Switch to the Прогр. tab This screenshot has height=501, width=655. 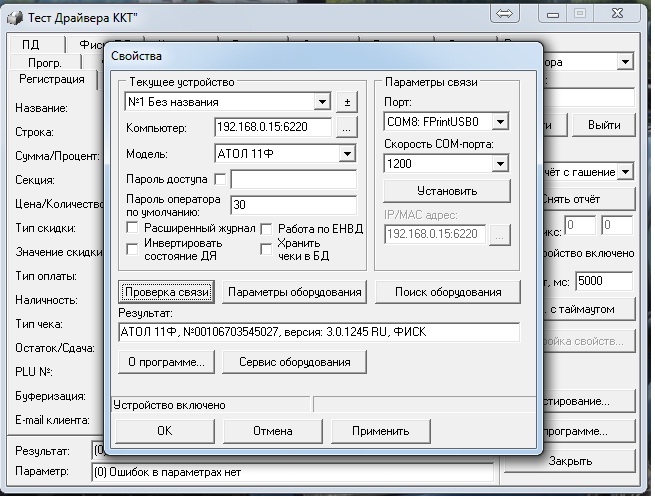[45, 63]
